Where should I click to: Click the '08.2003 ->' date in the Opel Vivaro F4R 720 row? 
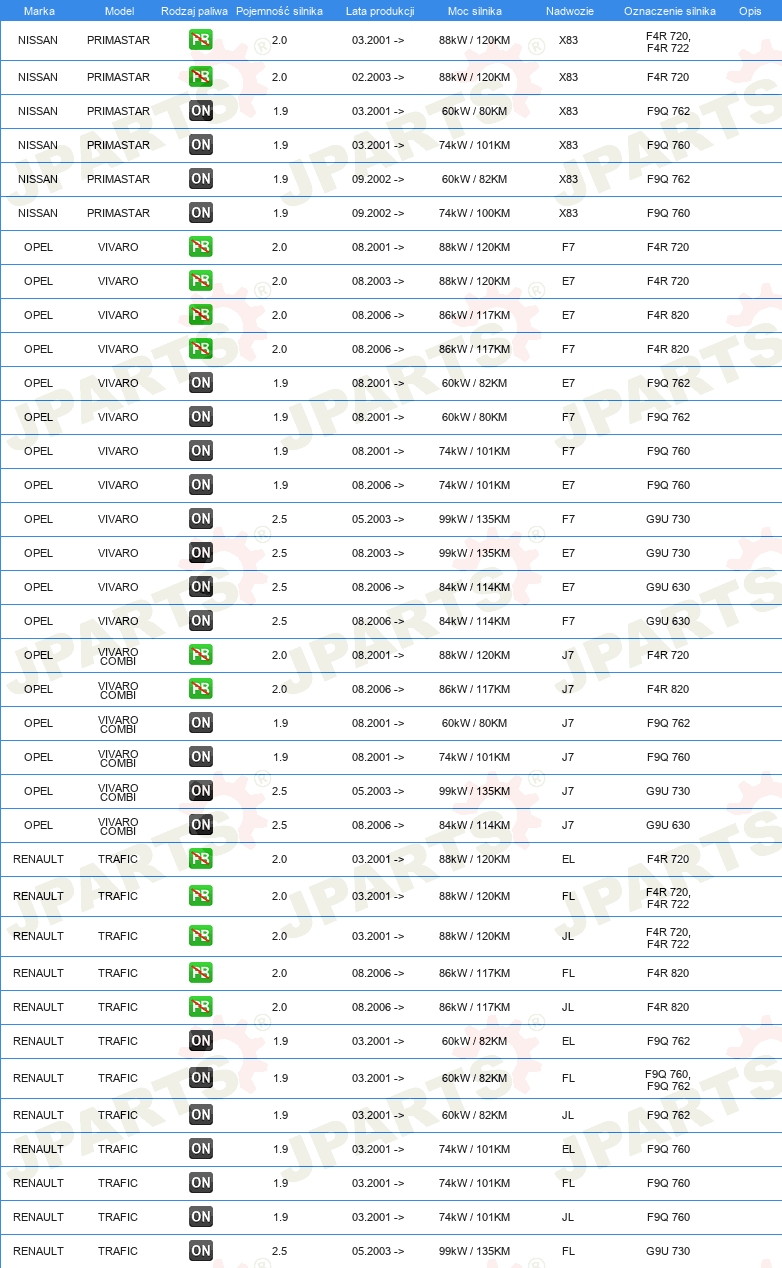point(378,281)
